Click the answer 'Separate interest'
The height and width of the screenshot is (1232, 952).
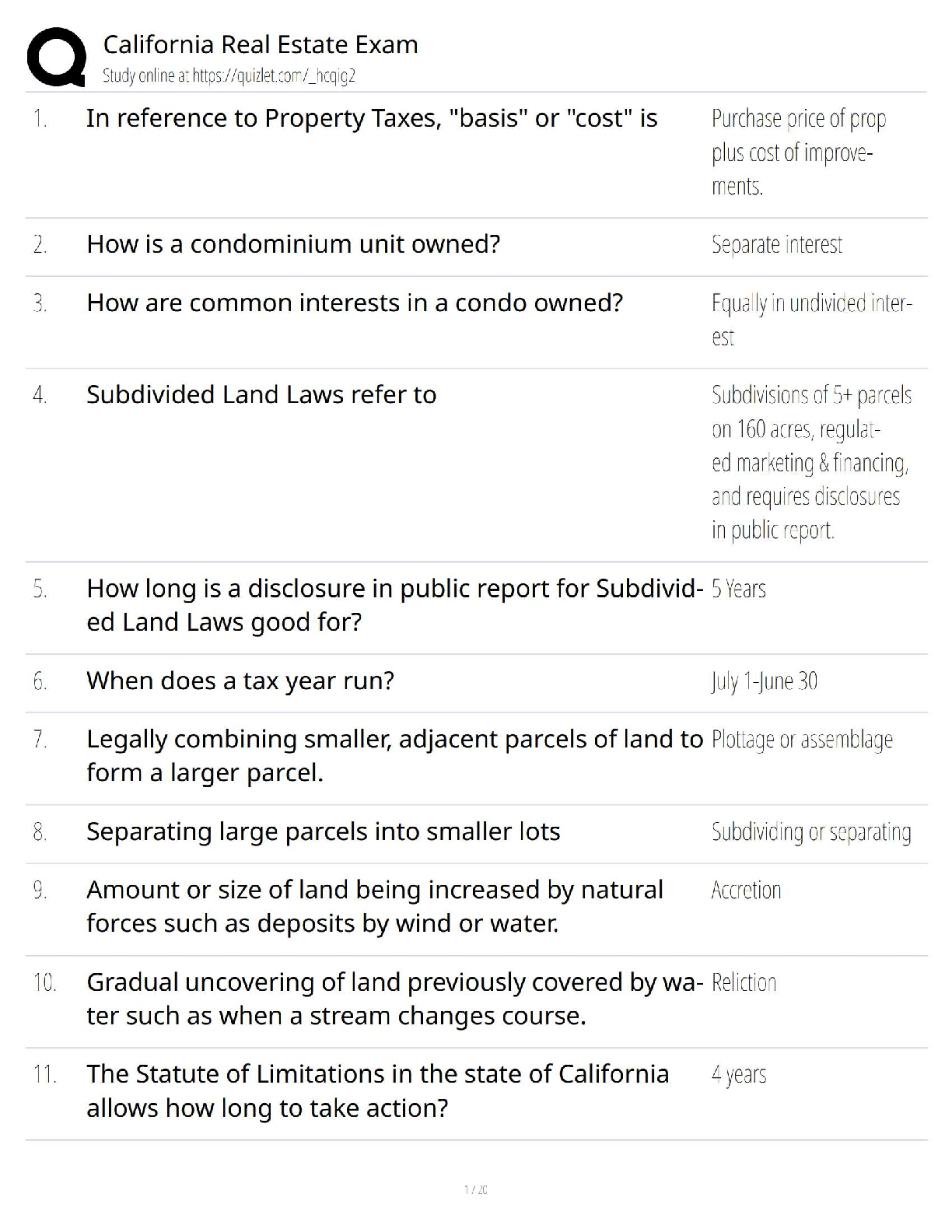click(x=776, y=244)
